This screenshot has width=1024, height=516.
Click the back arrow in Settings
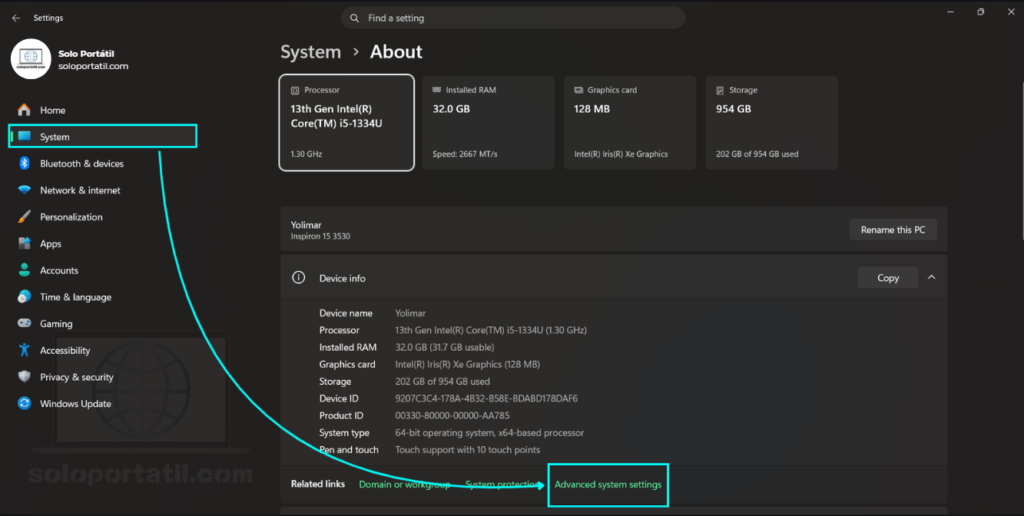pos(16,18)
